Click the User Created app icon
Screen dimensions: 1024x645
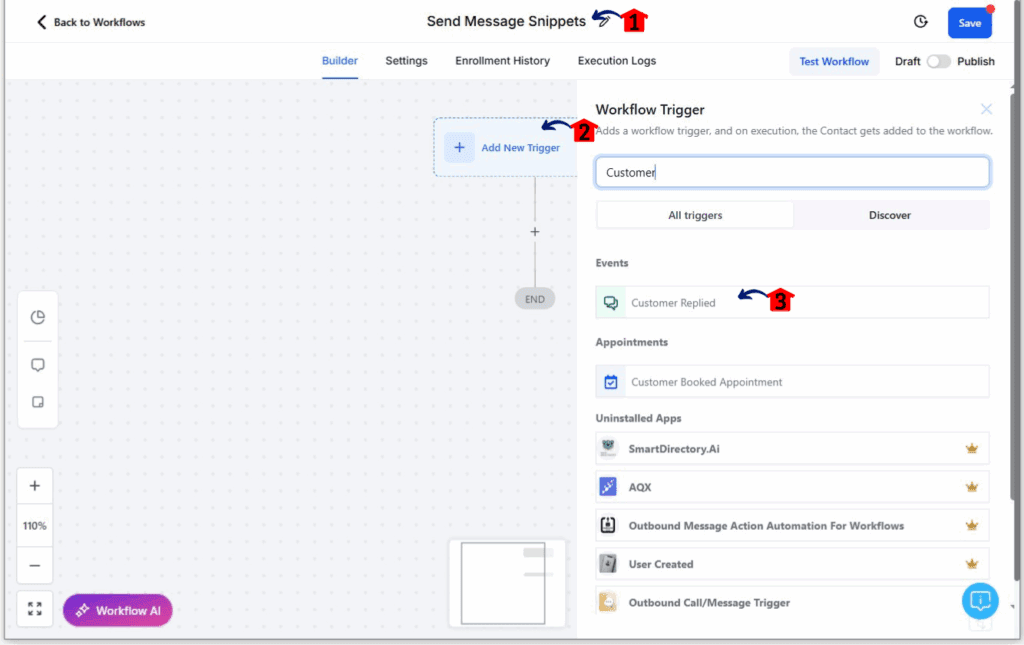click(608, 563)
